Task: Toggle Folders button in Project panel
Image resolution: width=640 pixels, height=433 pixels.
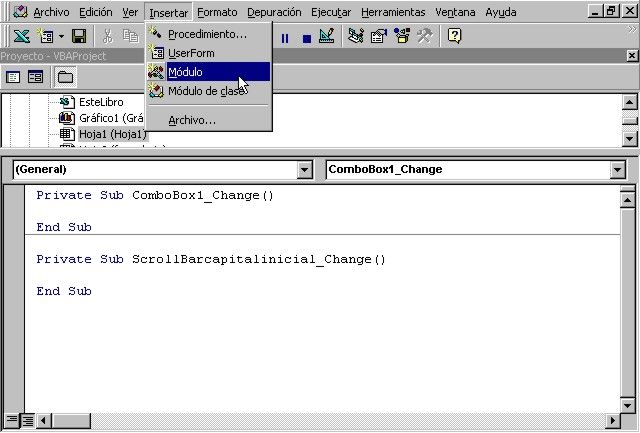Action: pyautogui.click(x=65, y=77)
